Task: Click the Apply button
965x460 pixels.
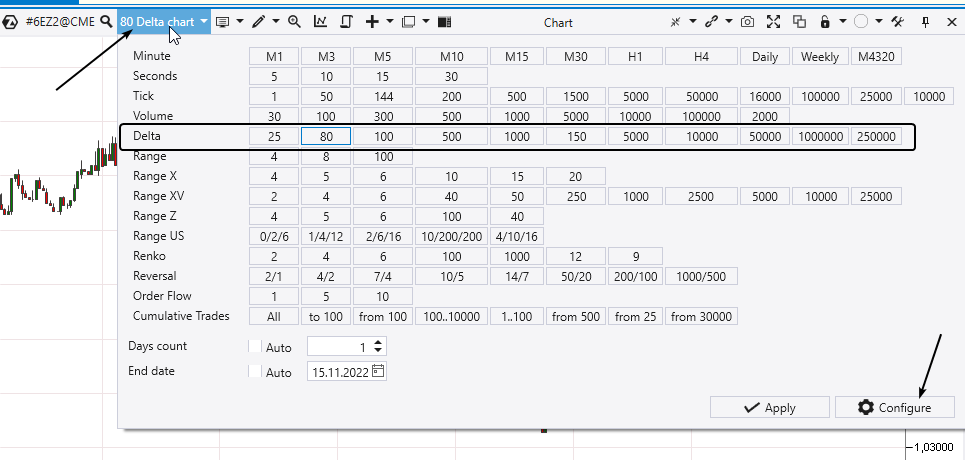Action: tap(769, 407)
